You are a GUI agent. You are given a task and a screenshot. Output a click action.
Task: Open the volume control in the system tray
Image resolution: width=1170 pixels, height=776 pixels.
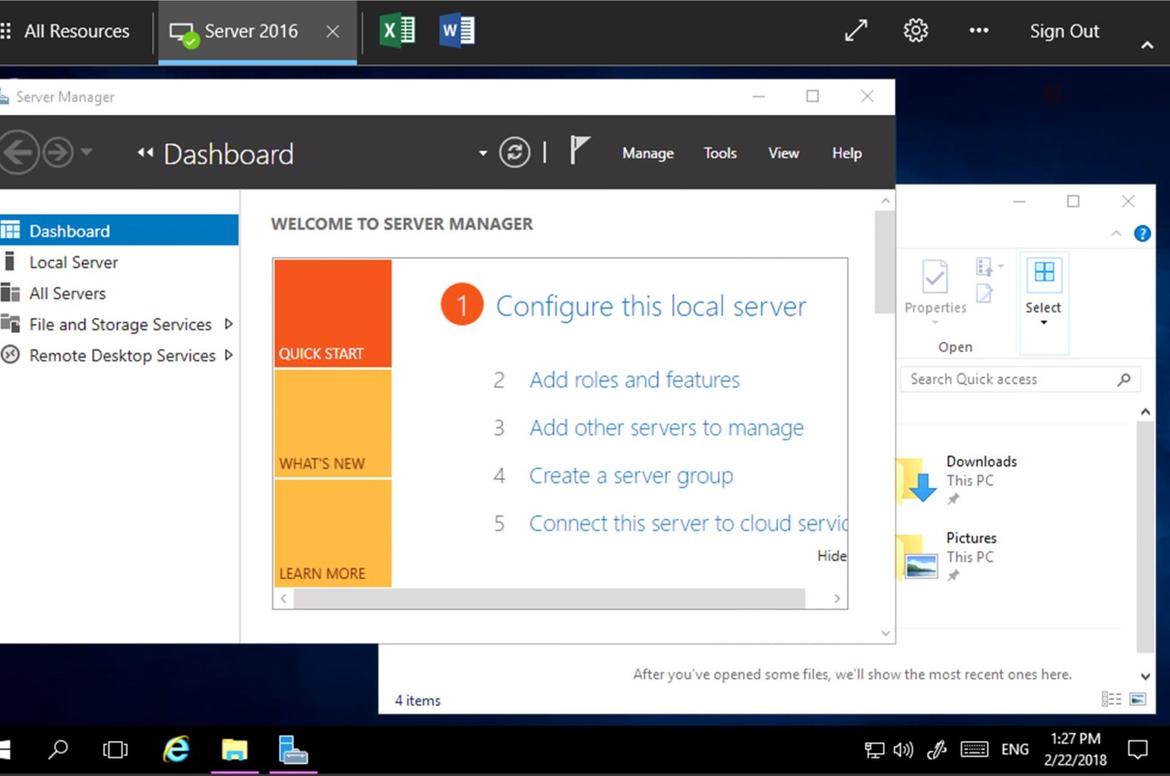[903, 750]
